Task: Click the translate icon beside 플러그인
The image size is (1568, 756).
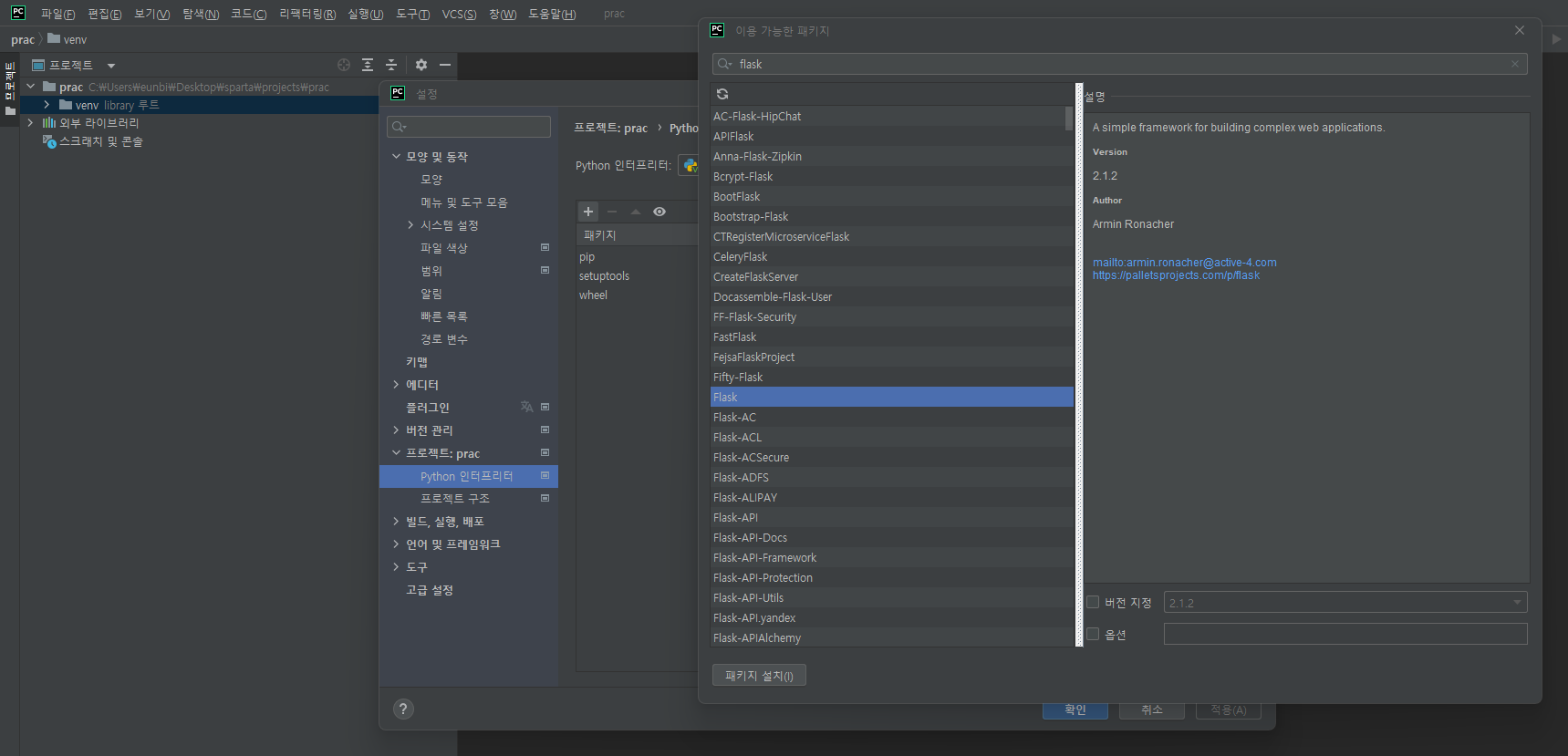Action: (526, 407)
